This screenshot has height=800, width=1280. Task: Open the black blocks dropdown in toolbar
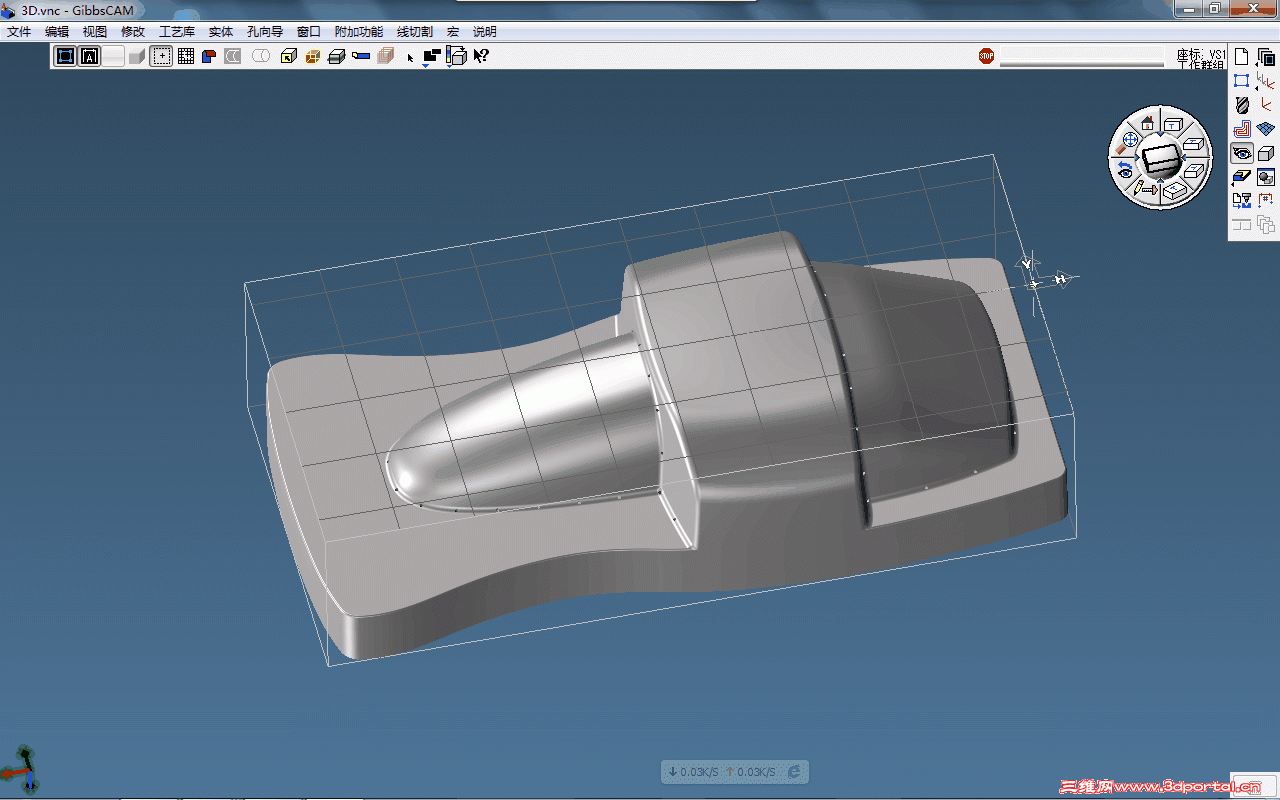[x=431, y=57]
